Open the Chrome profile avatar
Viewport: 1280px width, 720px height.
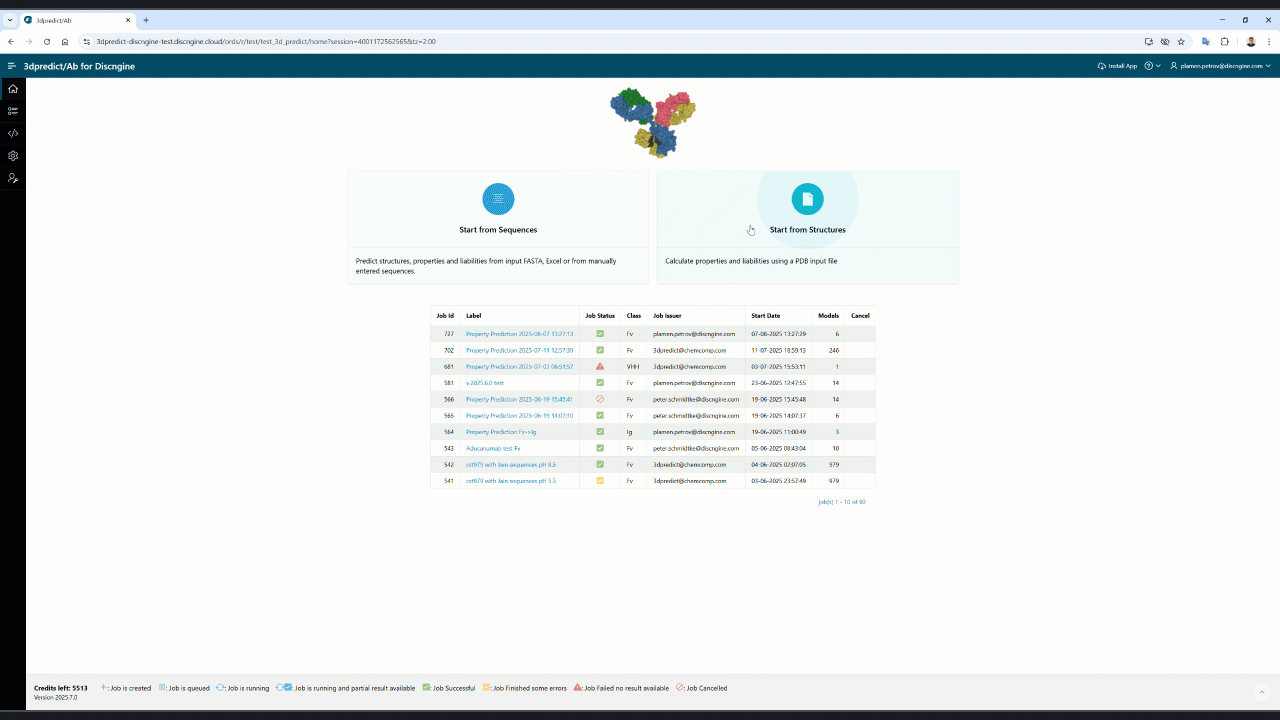pos(1250,42)
